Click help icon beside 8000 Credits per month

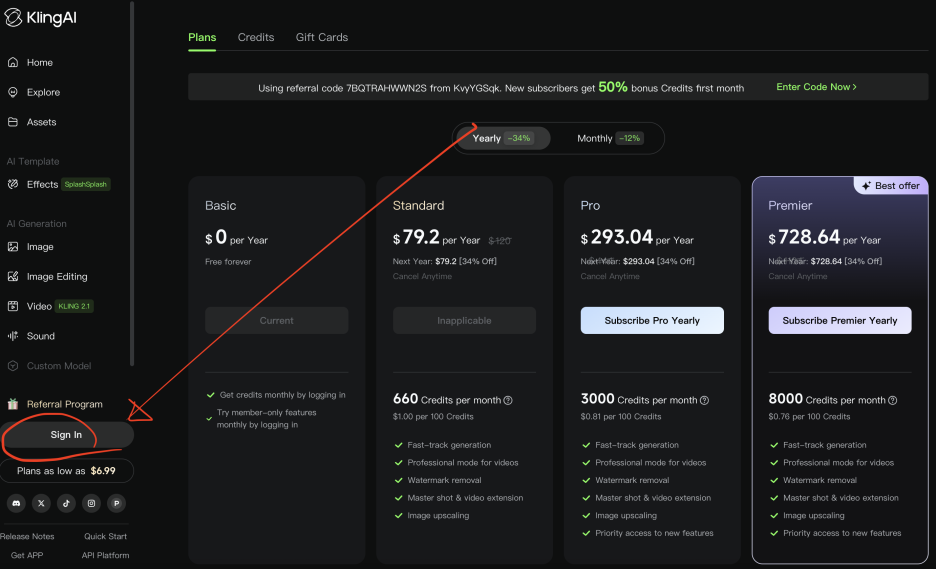click(x=892, y=401)
